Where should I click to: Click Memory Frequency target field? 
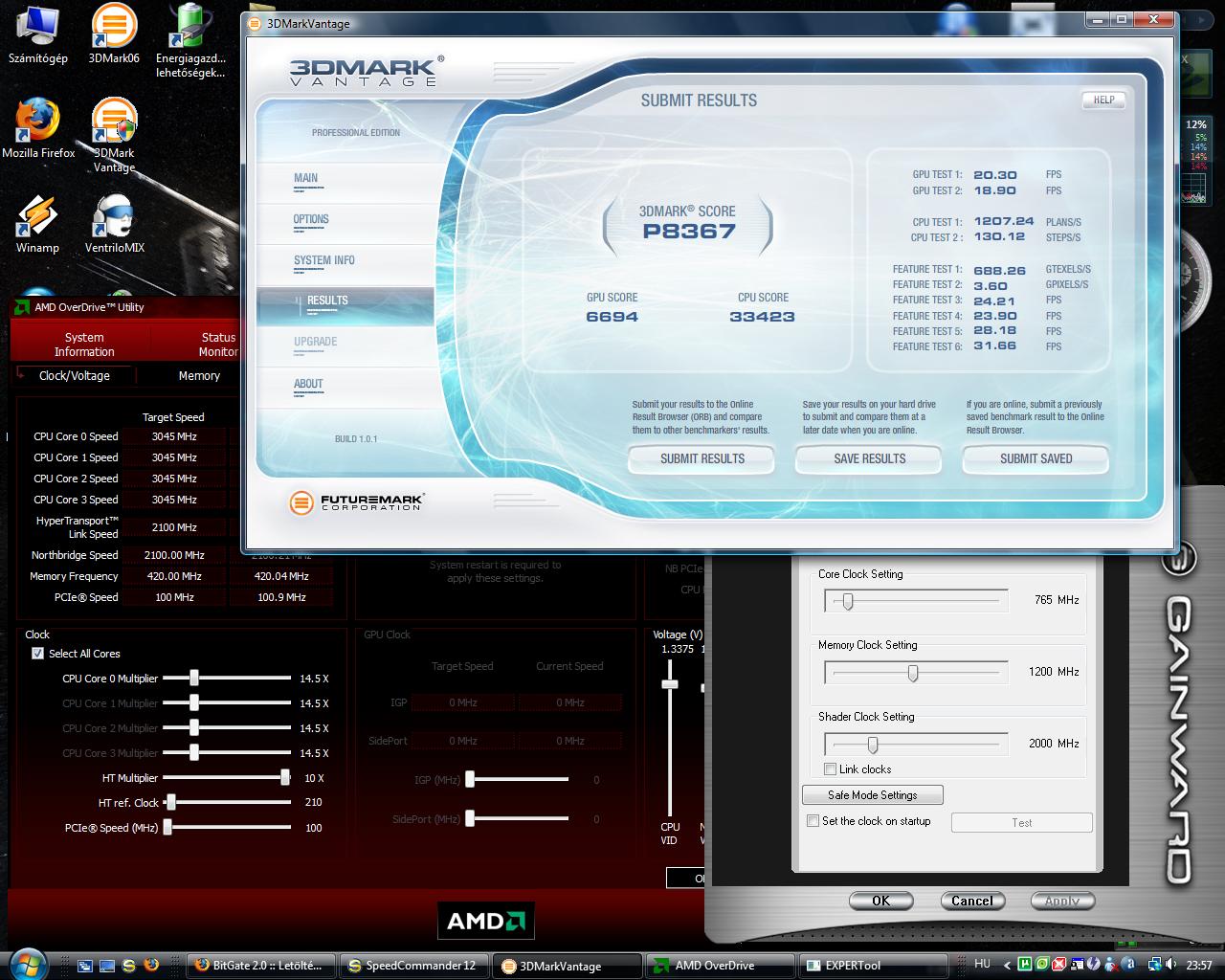point(174,576)
